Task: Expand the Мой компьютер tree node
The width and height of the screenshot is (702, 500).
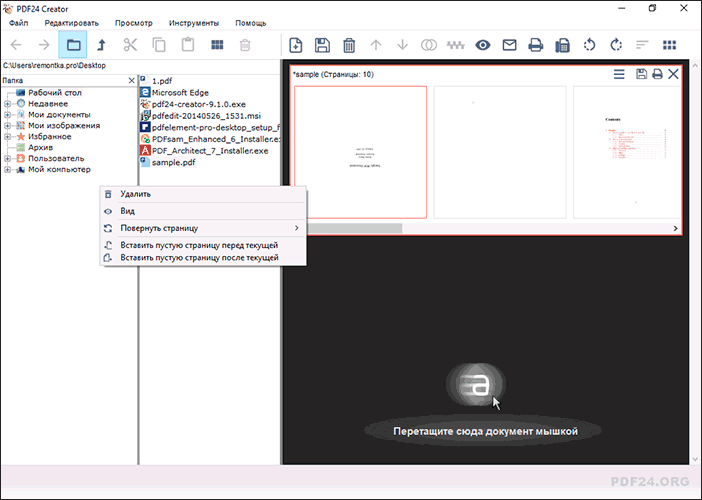Action: point(7,170)
